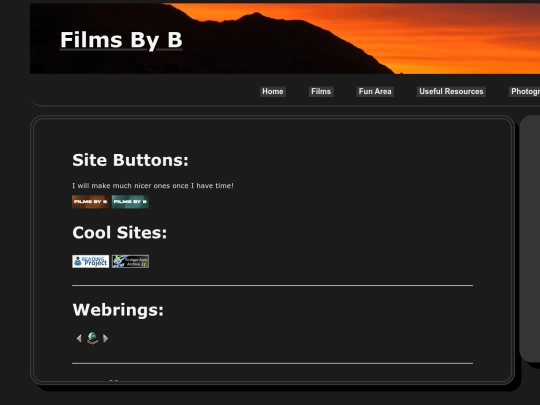Go to the next webring site arrow
The width and height of the screenshot is (540, 405).
tap(105, 339)
